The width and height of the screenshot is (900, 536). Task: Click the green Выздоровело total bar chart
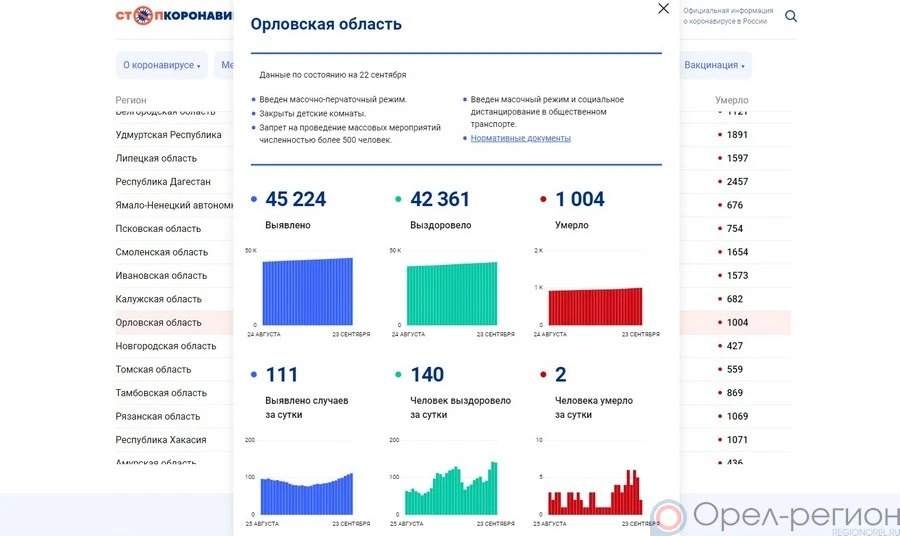pos(452,293)
